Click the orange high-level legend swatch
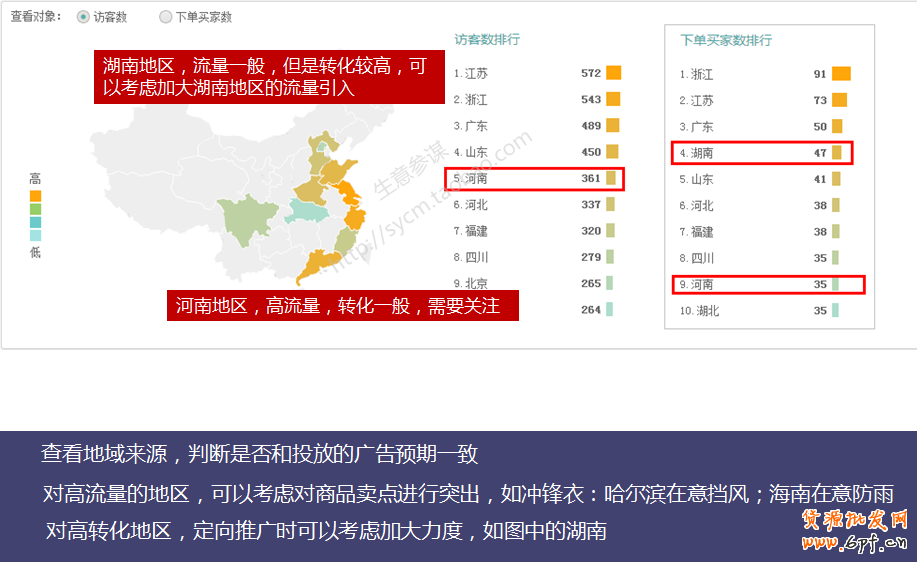Image resolution: width=917 pixels, height=564 pixels. (x=35, y=196)
